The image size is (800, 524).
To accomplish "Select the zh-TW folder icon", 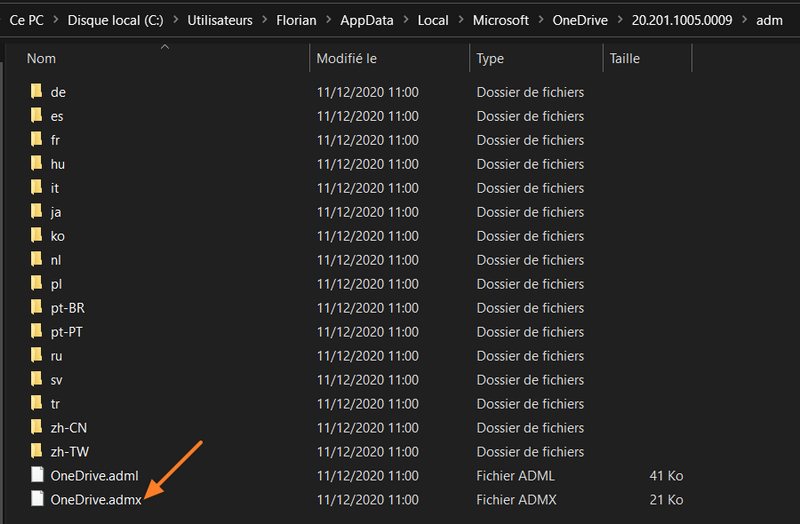I will [x=36, y=451].
